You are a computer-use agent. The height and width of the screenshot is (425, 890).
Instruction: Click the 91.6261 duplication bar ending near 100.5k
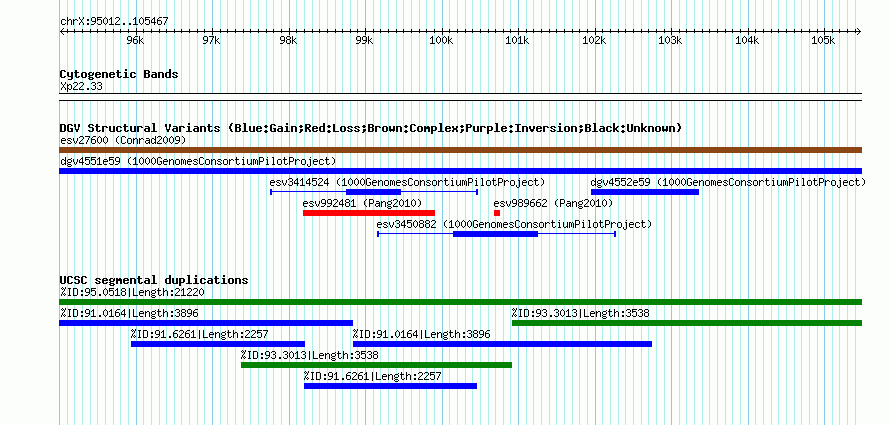pos(391,386)
